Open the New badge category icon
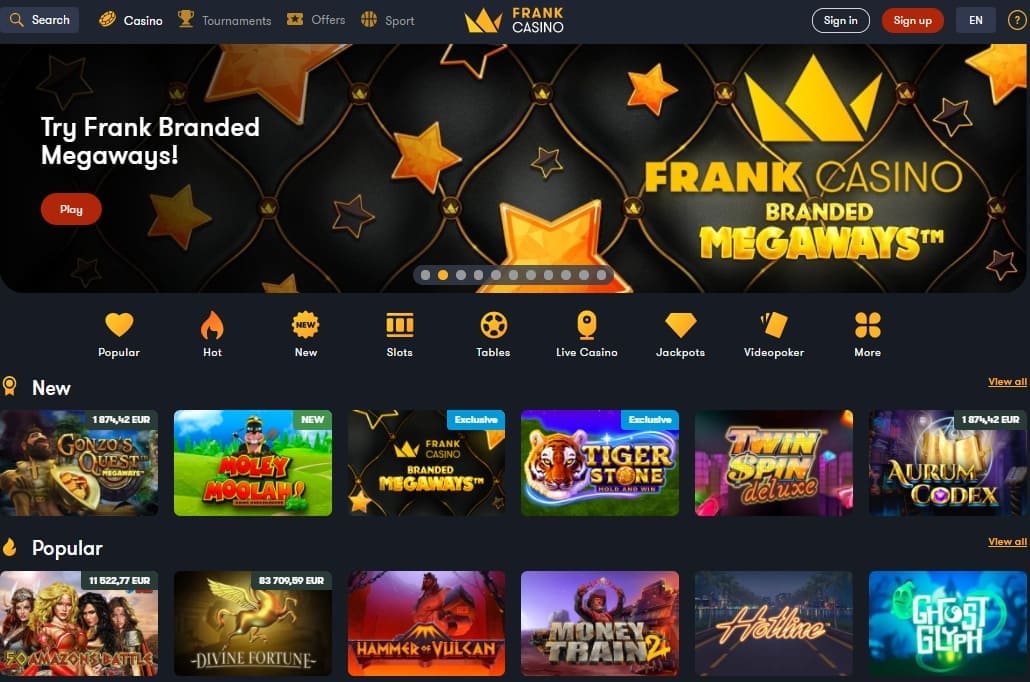The width and height of the screenshot is (1030, 682). (305, 325)
